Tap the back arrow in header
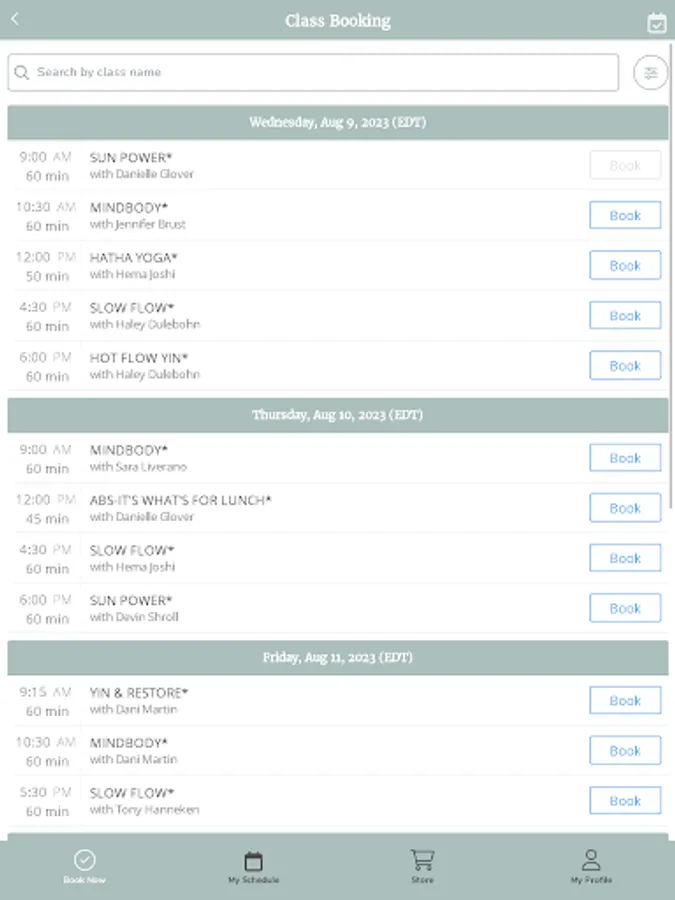Screen dimensions: 675x900 click(x=15, y=19)
